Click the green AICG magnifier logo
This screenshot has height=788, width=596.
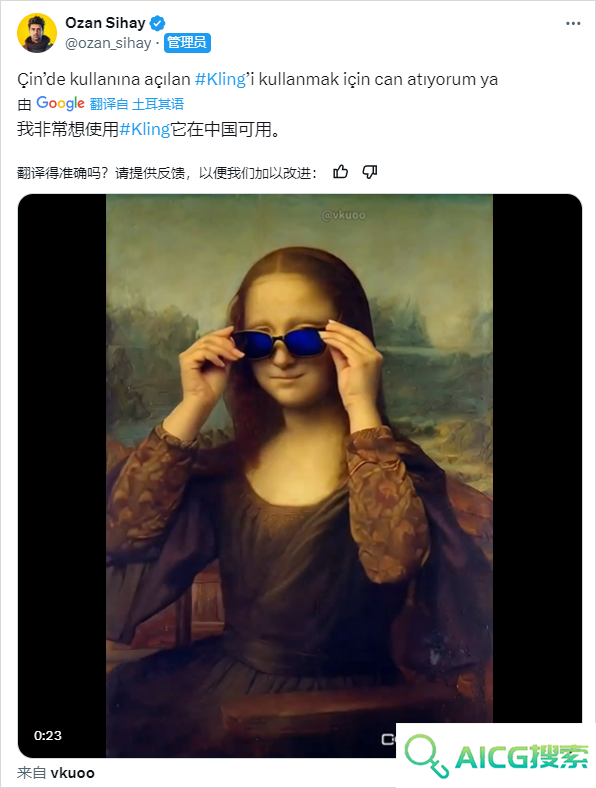pos(427,755)
